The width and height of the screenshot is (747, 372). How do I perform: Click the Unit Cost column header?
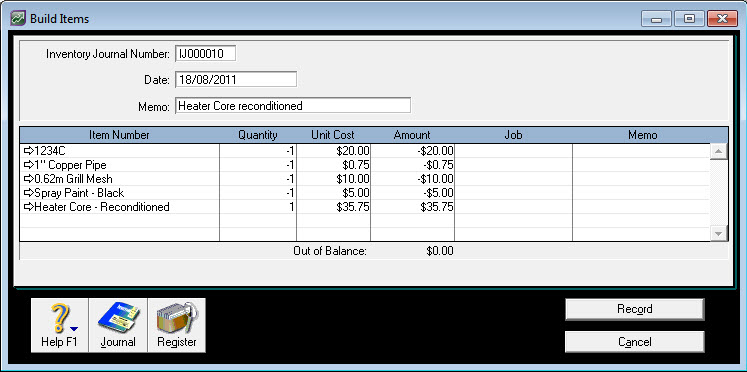click(333, 135)
